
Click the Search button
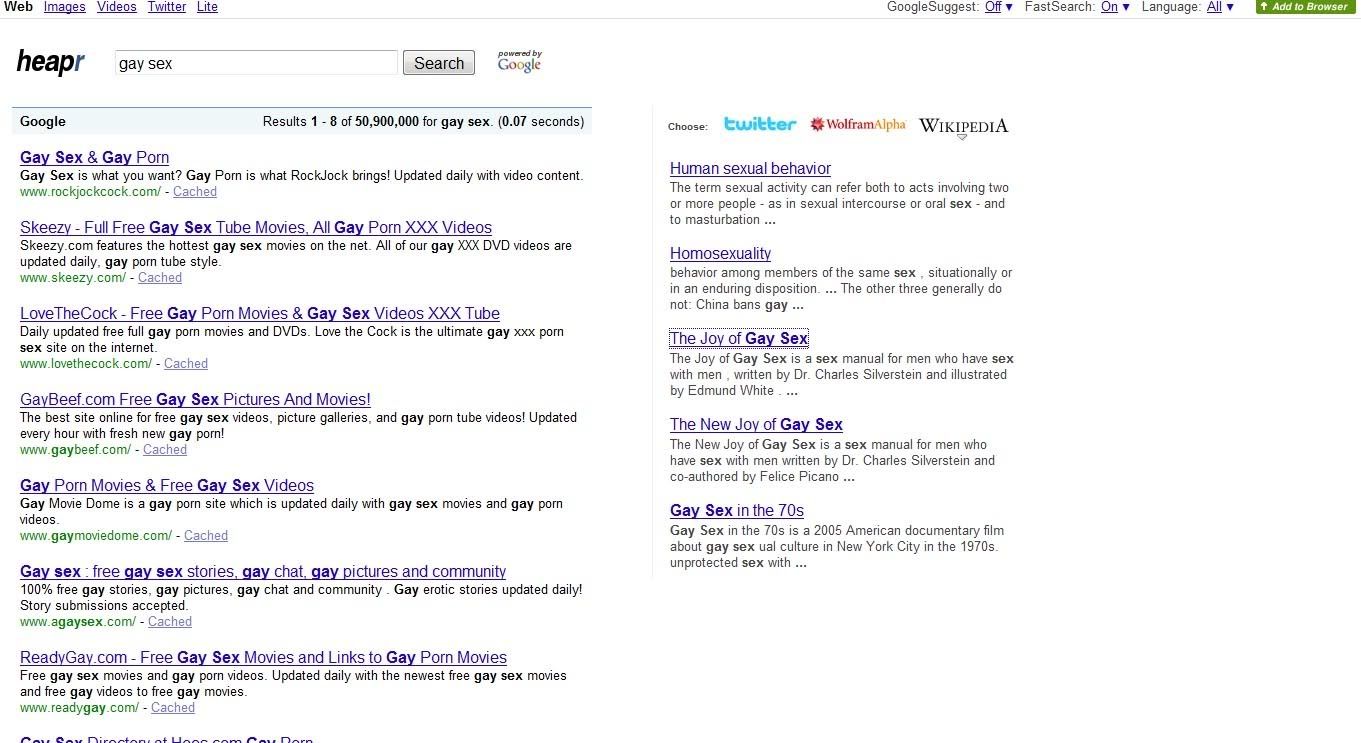point(439,63)
